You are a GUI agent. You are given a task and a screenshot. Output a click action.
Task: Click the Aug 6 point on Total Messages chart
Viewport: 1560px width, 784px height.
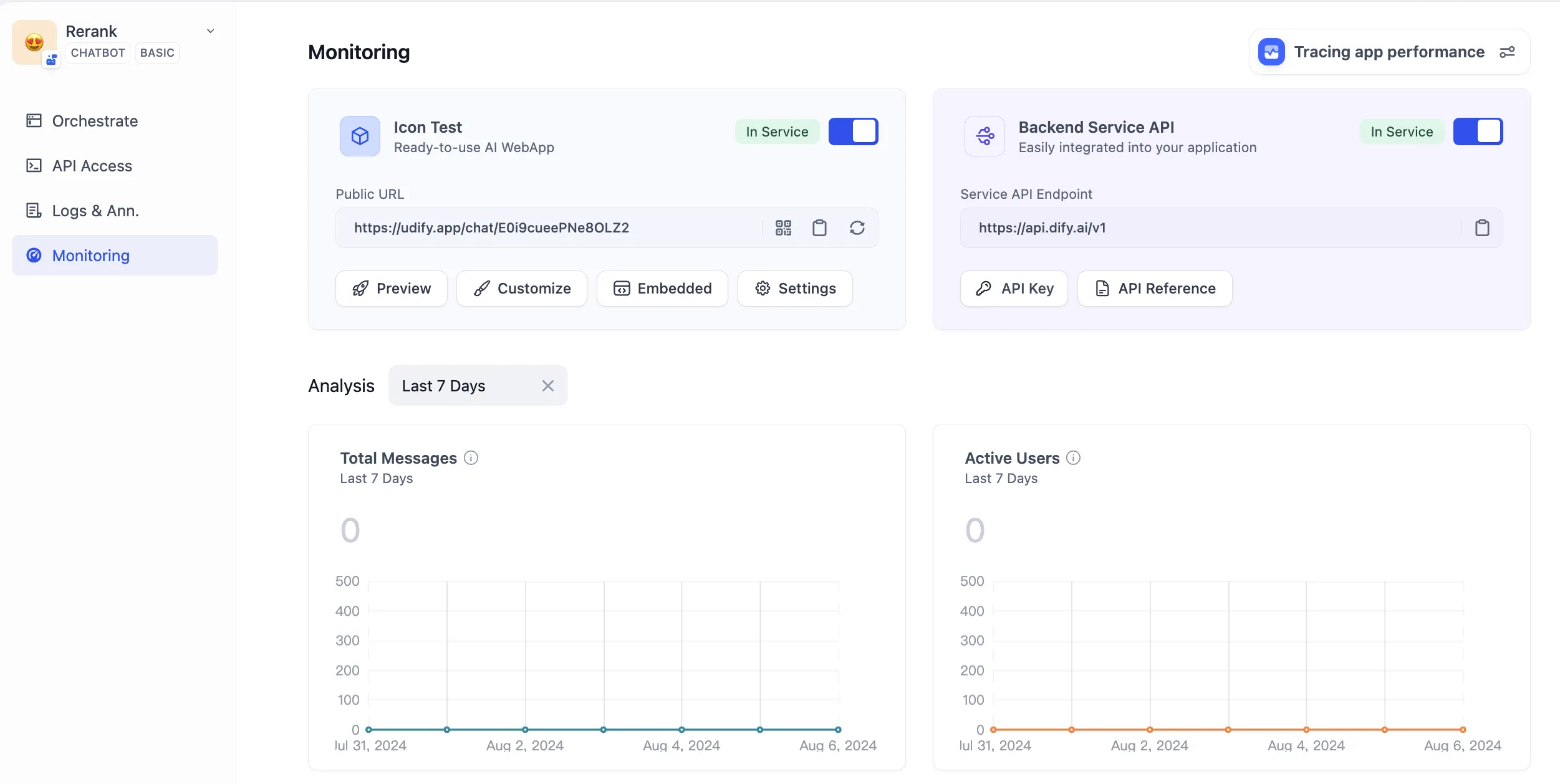(838, 729)
